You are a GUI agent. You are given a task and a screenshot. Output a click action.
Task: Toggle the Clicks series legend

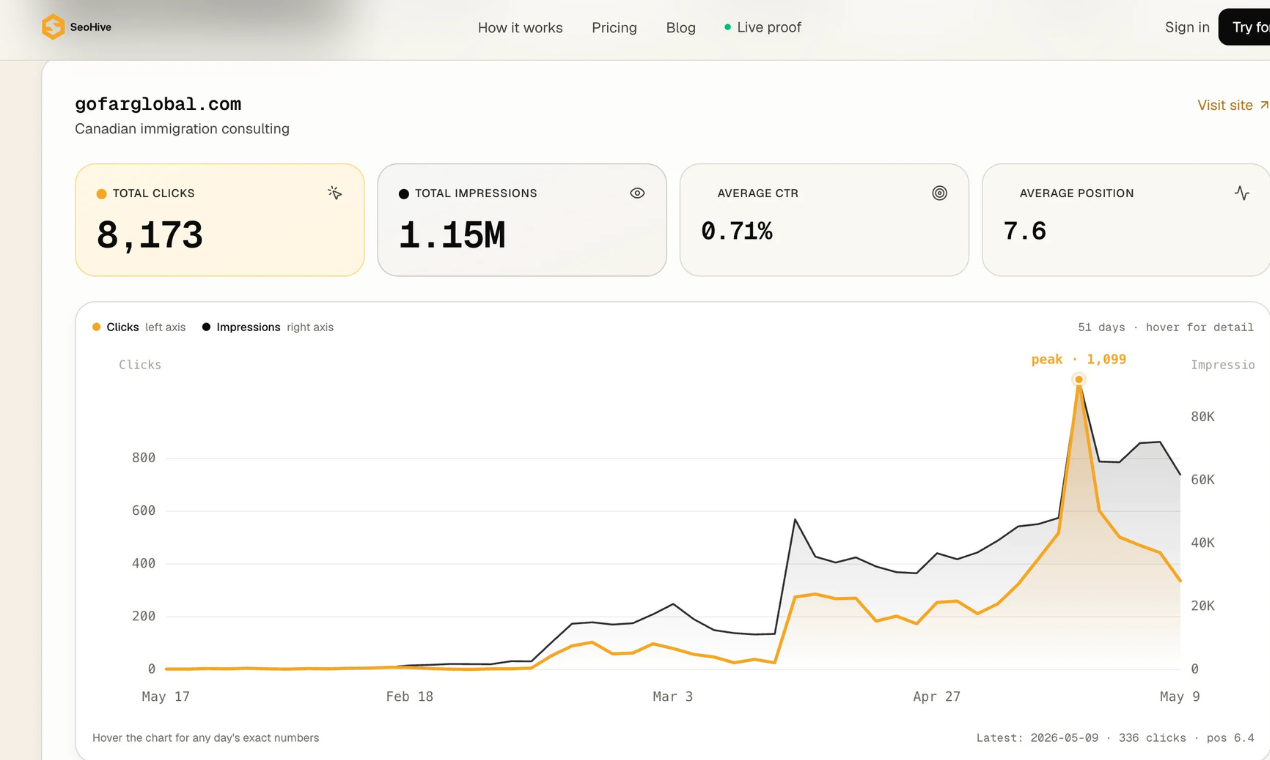(139, 327)
